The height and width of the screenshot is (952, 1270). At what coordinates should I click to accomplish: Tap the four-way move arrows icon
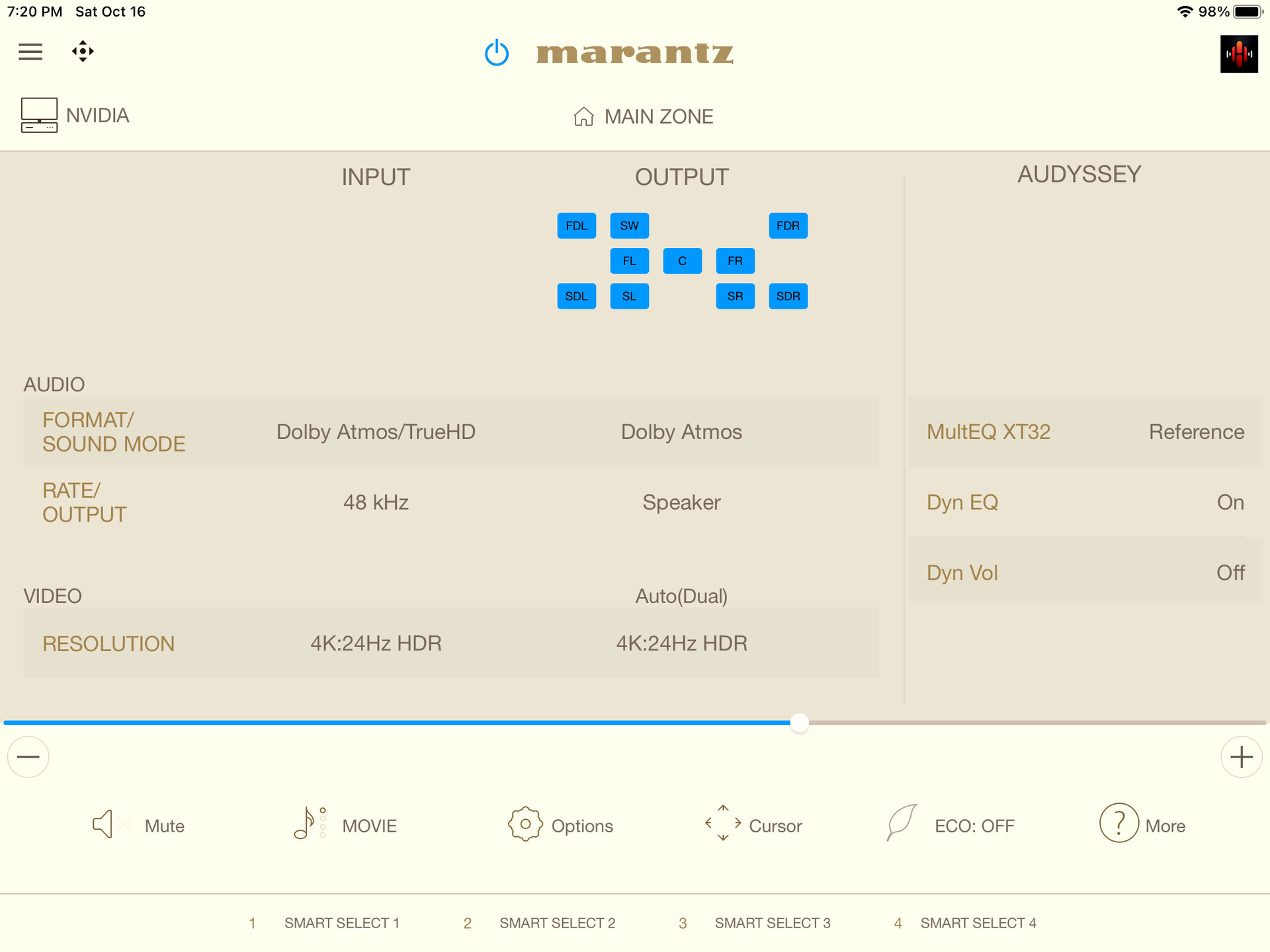[83, 52]
